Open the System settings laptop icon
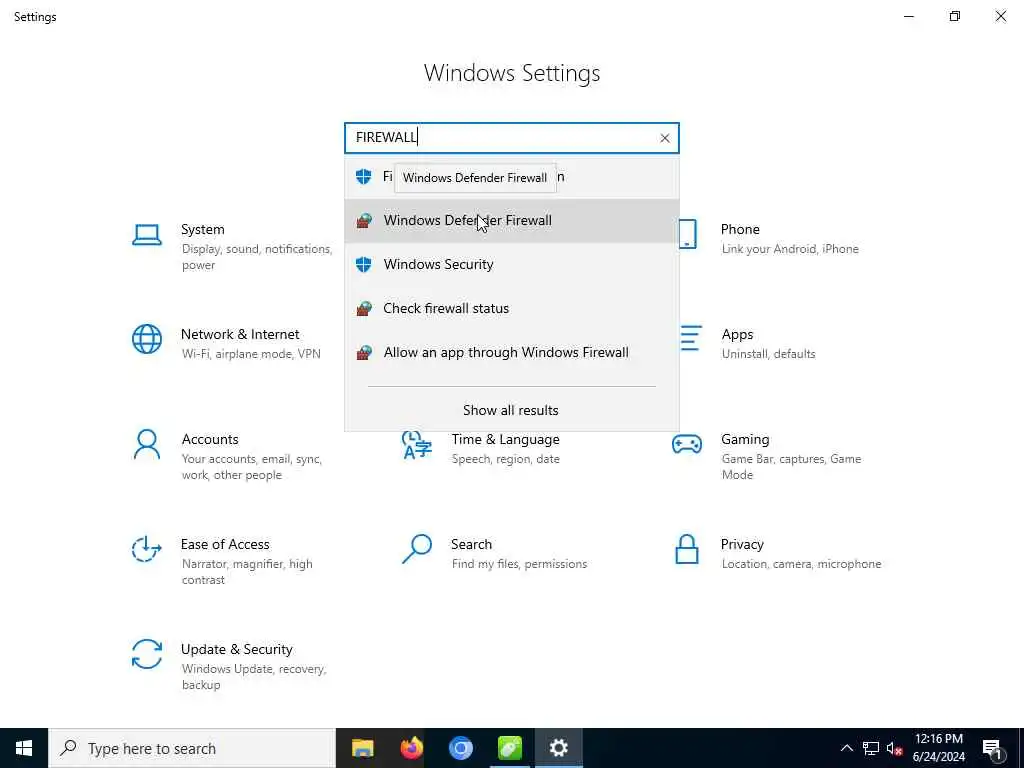Image resolution: width=1024 pixels, height=768 pixels. [x=147, y=235]
